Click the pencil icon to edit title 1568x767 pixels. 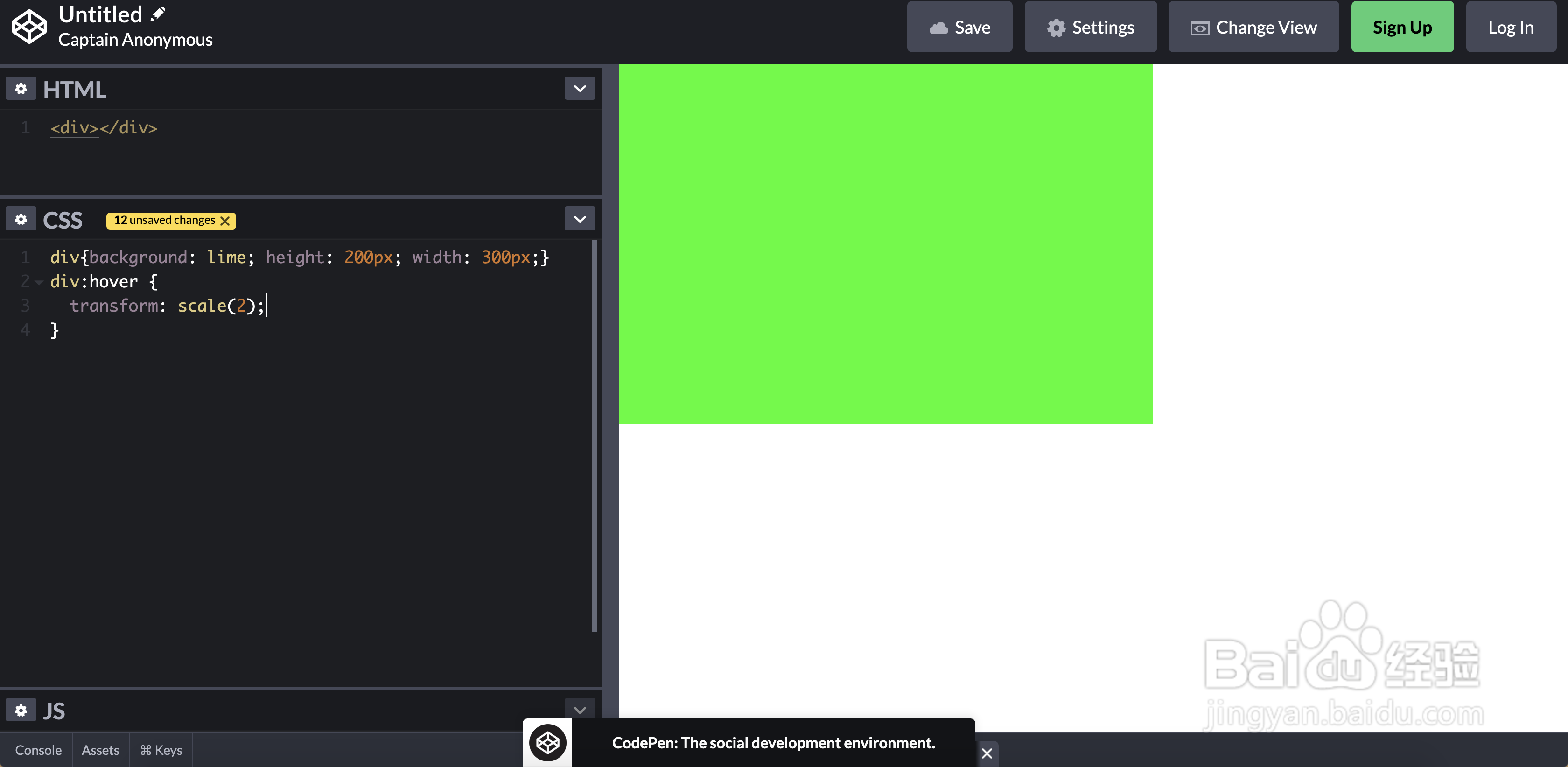pos(158,14)
